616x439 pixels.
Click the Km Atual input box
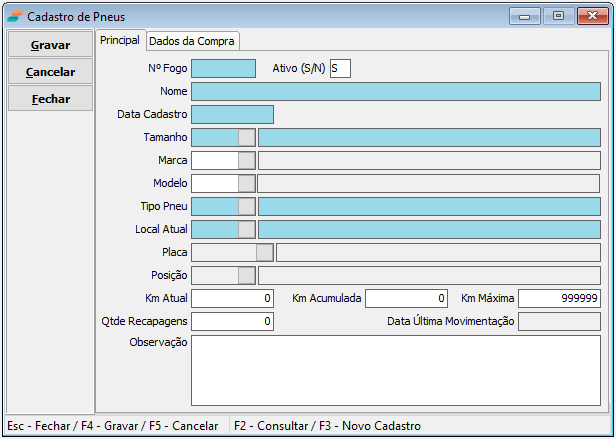232,298
